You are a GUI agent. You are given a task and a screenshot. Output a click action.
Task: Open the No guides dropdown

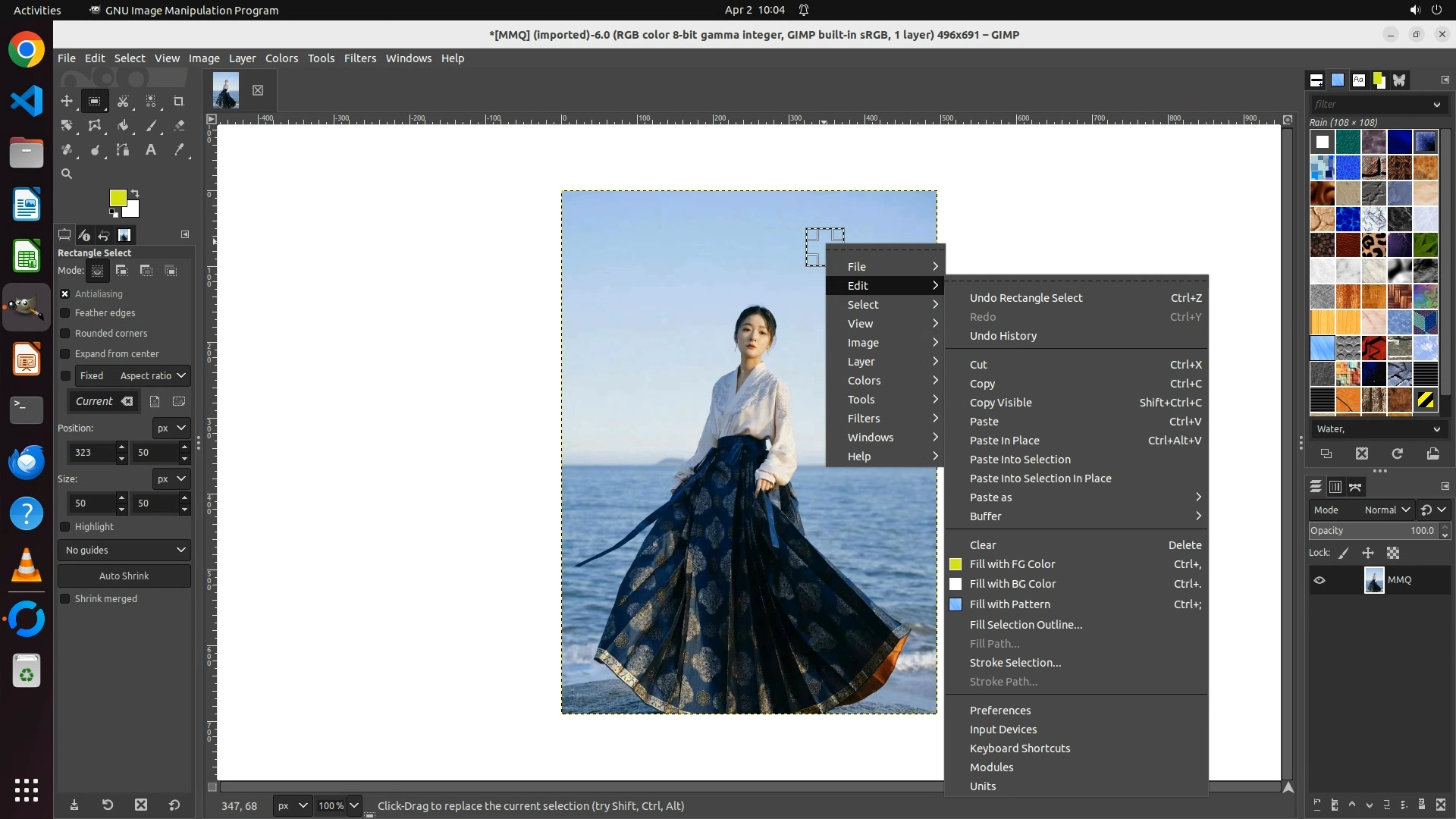124,551
